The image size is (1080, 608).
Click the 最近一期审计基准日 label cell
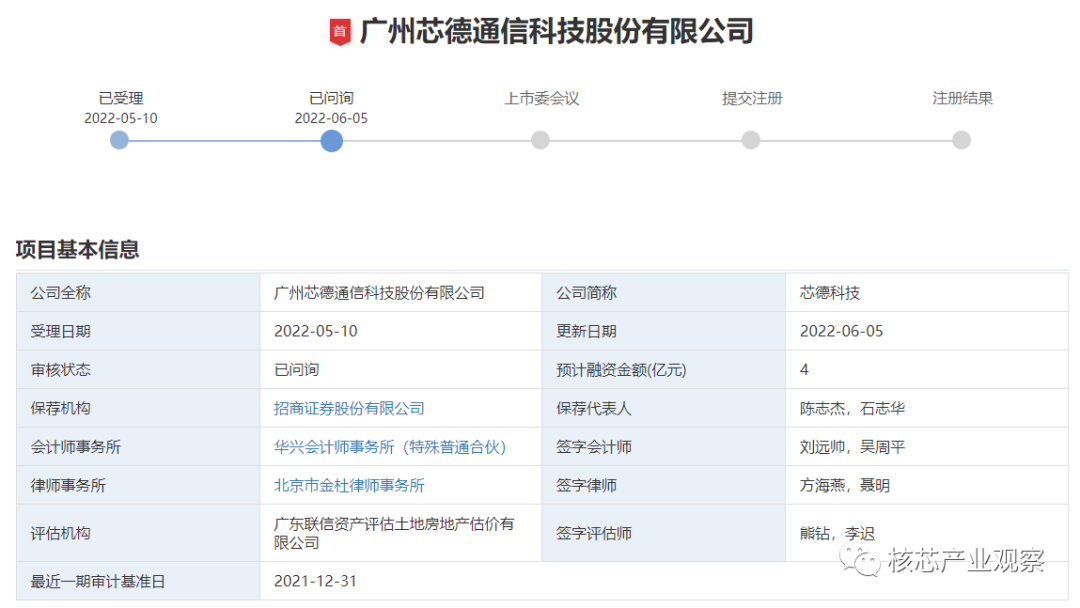click(138, 581)
